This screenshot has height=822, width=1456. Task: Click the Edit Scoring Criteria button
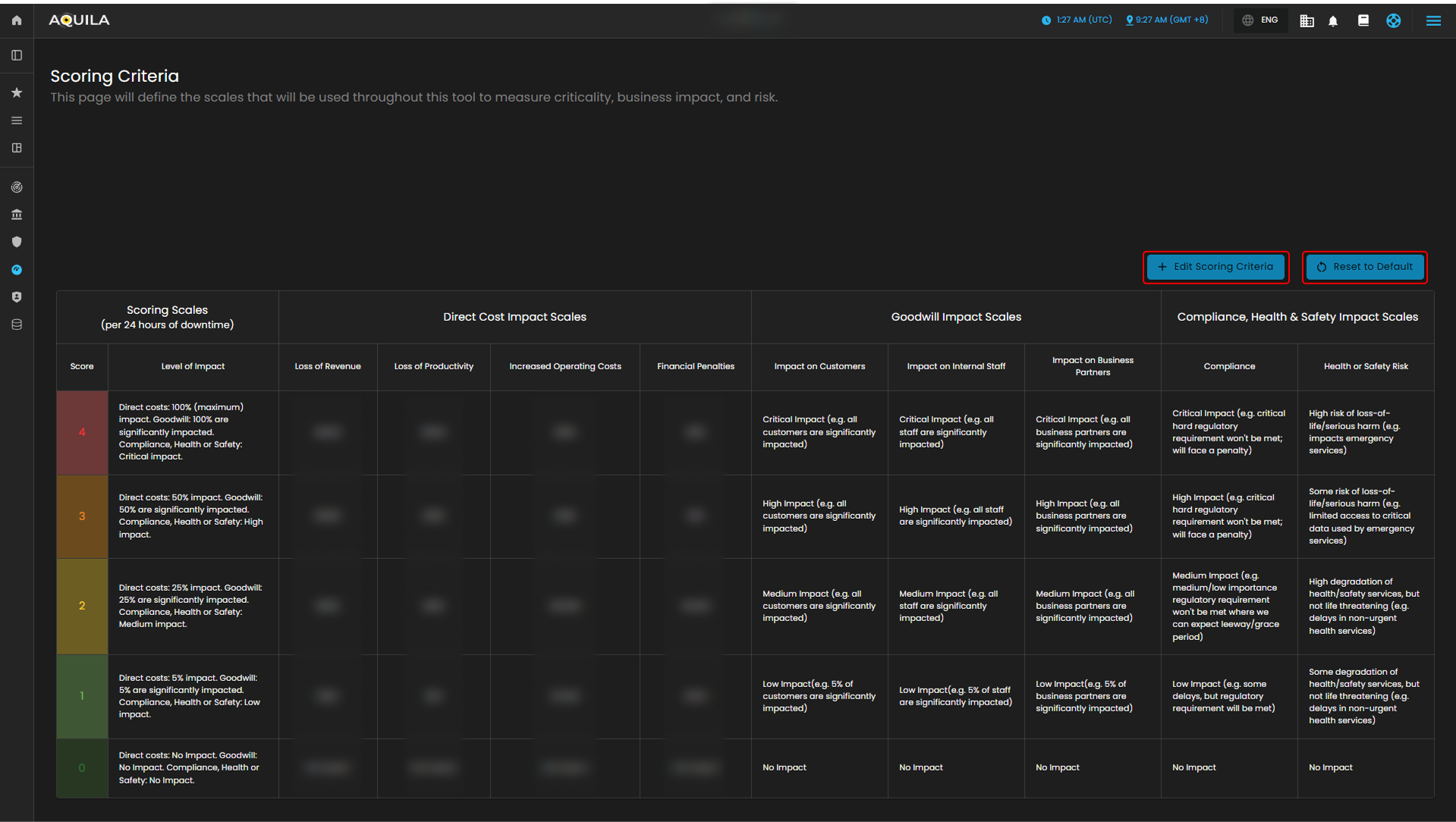pos(1215,267)
